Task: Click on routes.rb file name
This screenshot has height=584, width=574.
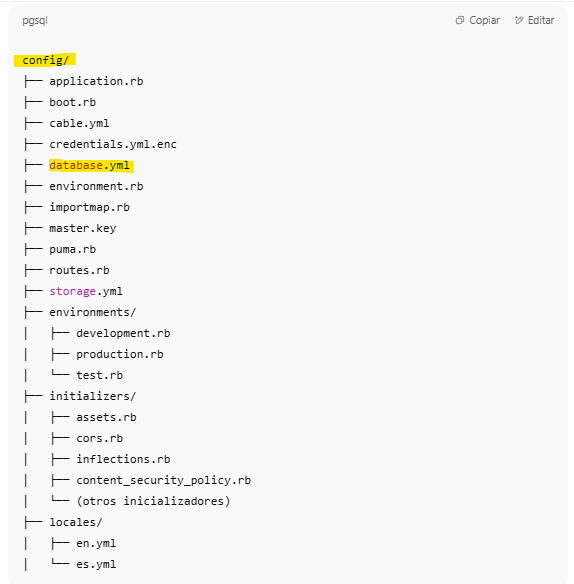Action: (x=79, y=270)
